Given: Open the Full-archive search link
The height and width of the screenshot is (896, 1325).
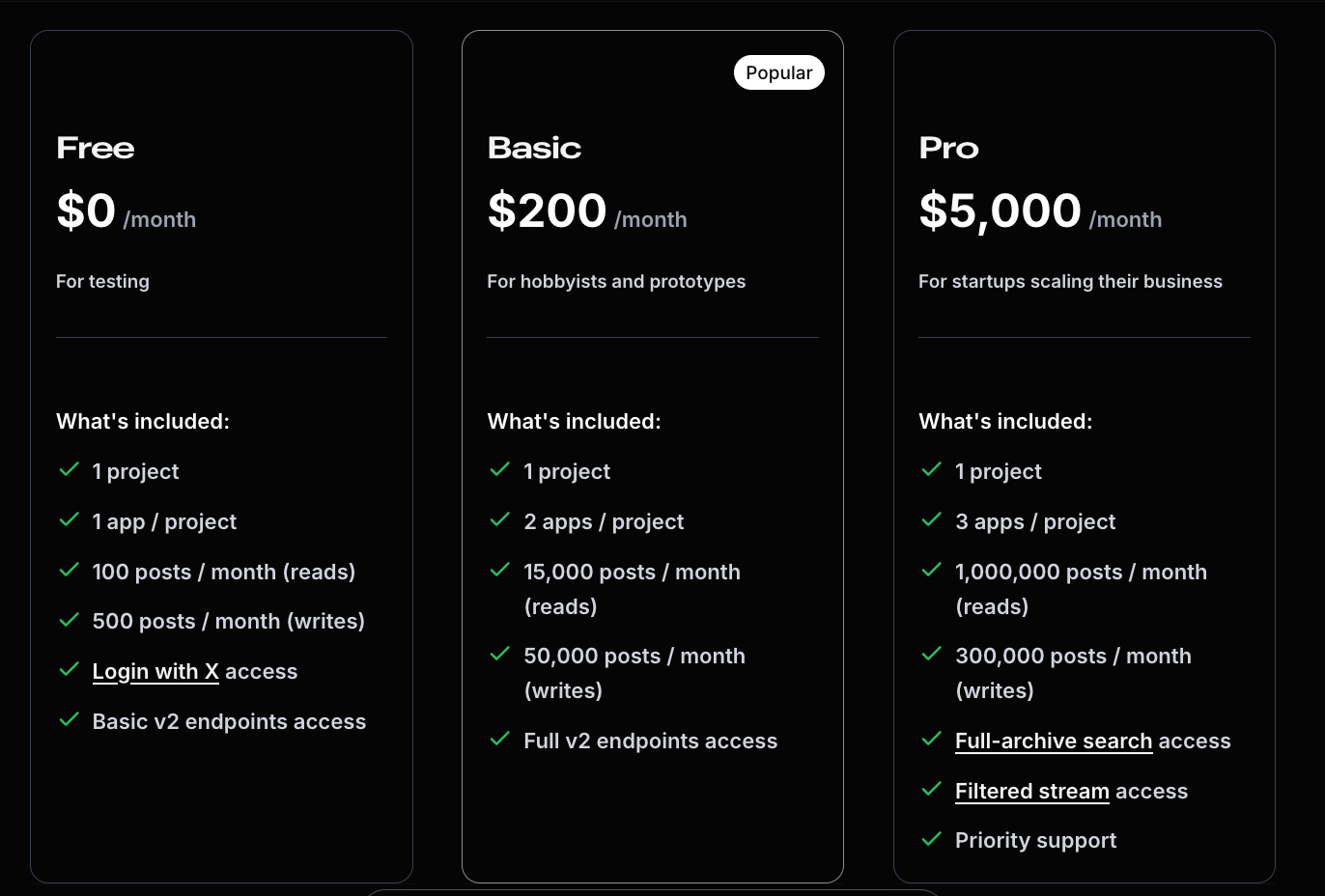Looking at the screenshot, I should coord(1053,741).
